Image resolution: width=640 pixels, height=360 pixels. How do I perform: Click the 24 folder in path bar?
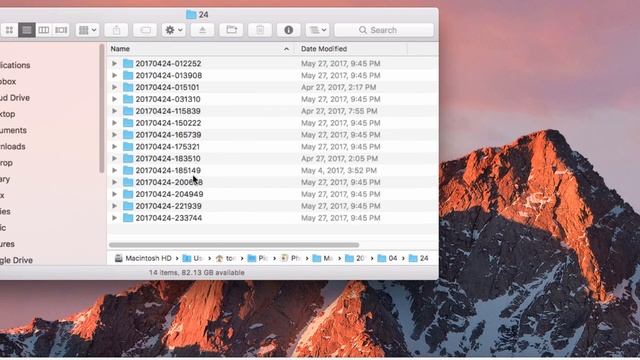coord(419,258)
